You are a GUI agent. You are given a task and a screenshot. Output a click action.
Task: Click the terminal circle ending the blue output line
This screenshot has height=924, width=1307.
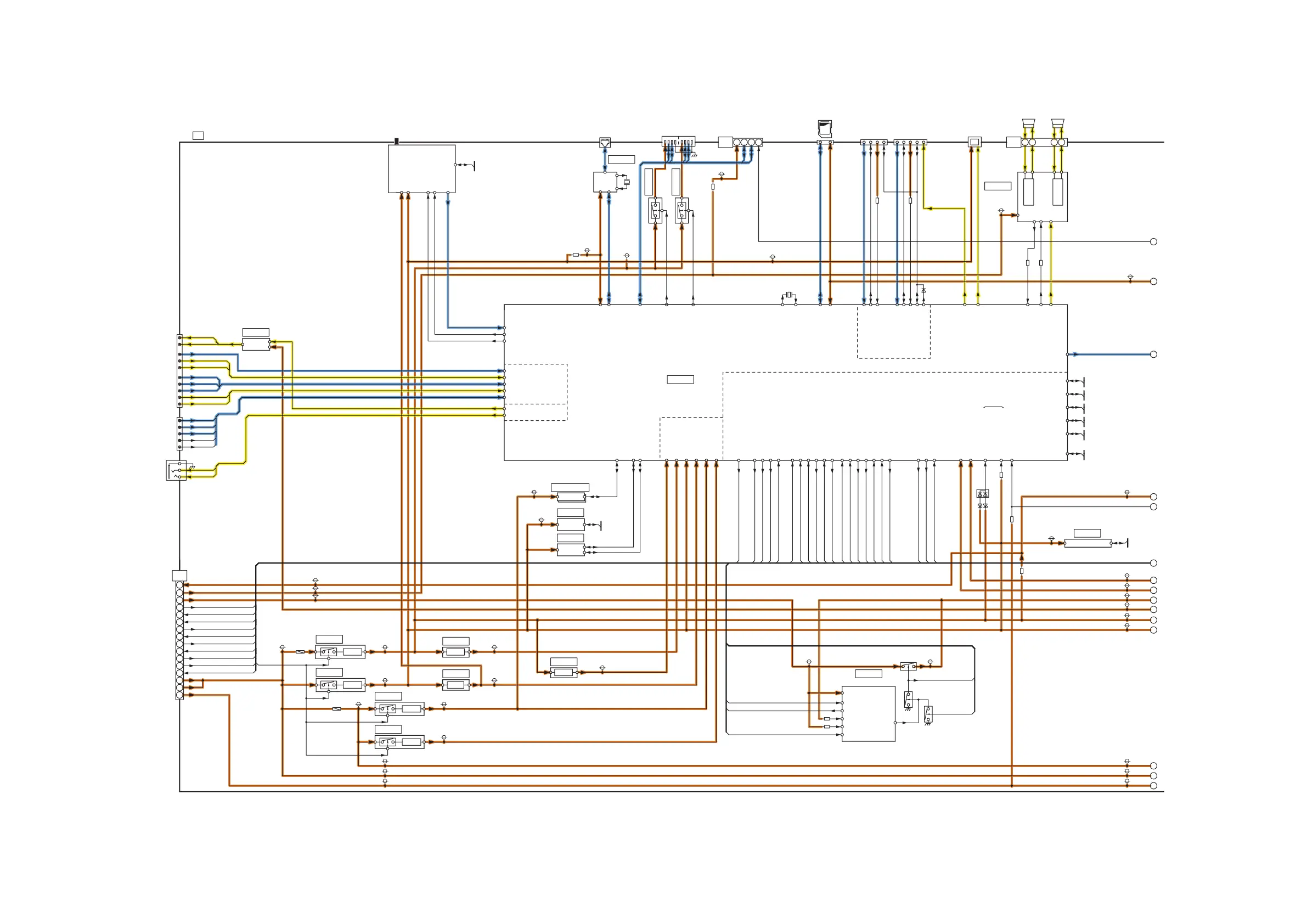coord(1153,354)
